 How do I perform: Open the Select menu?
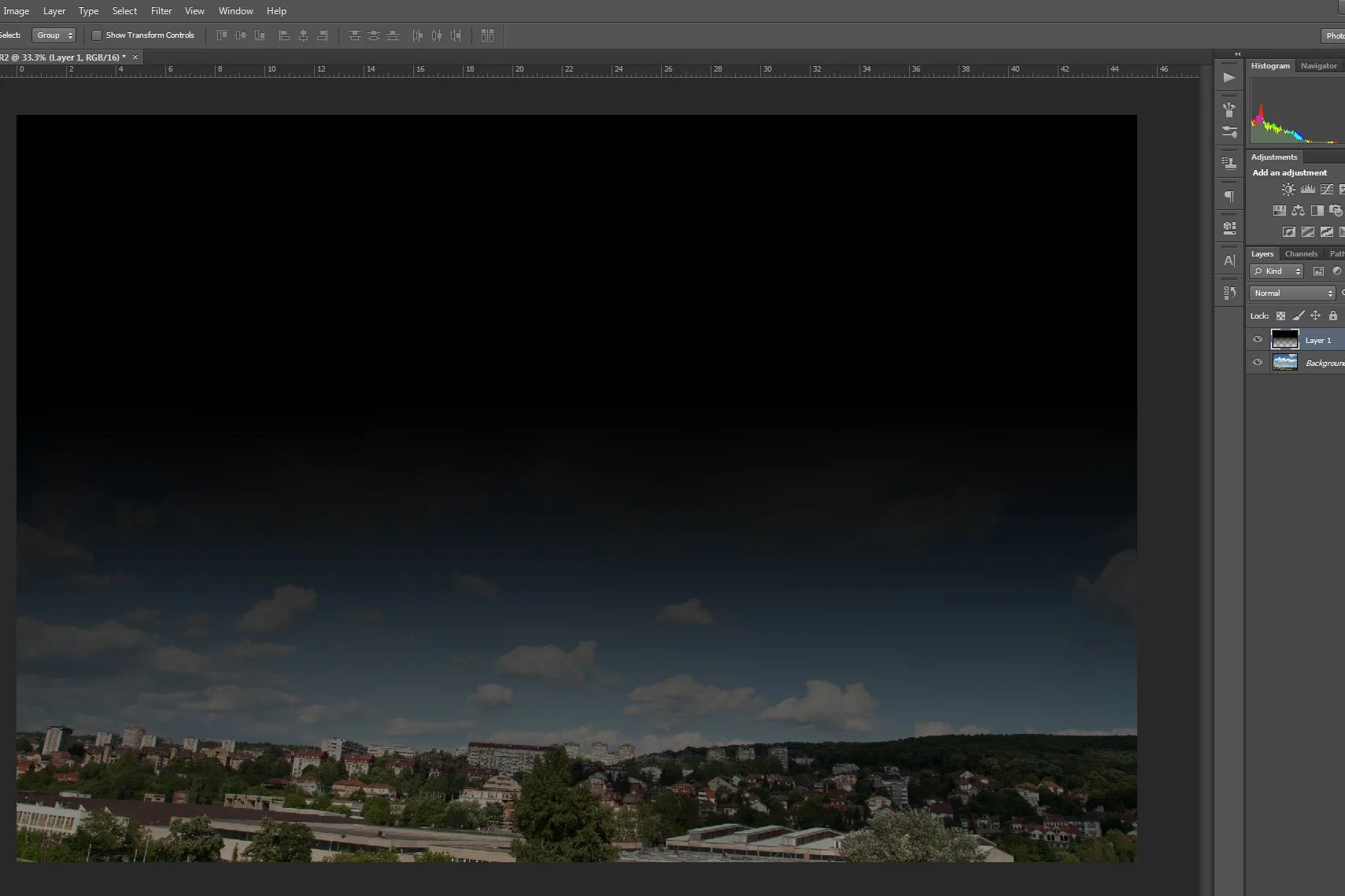[x=124, y=11]
